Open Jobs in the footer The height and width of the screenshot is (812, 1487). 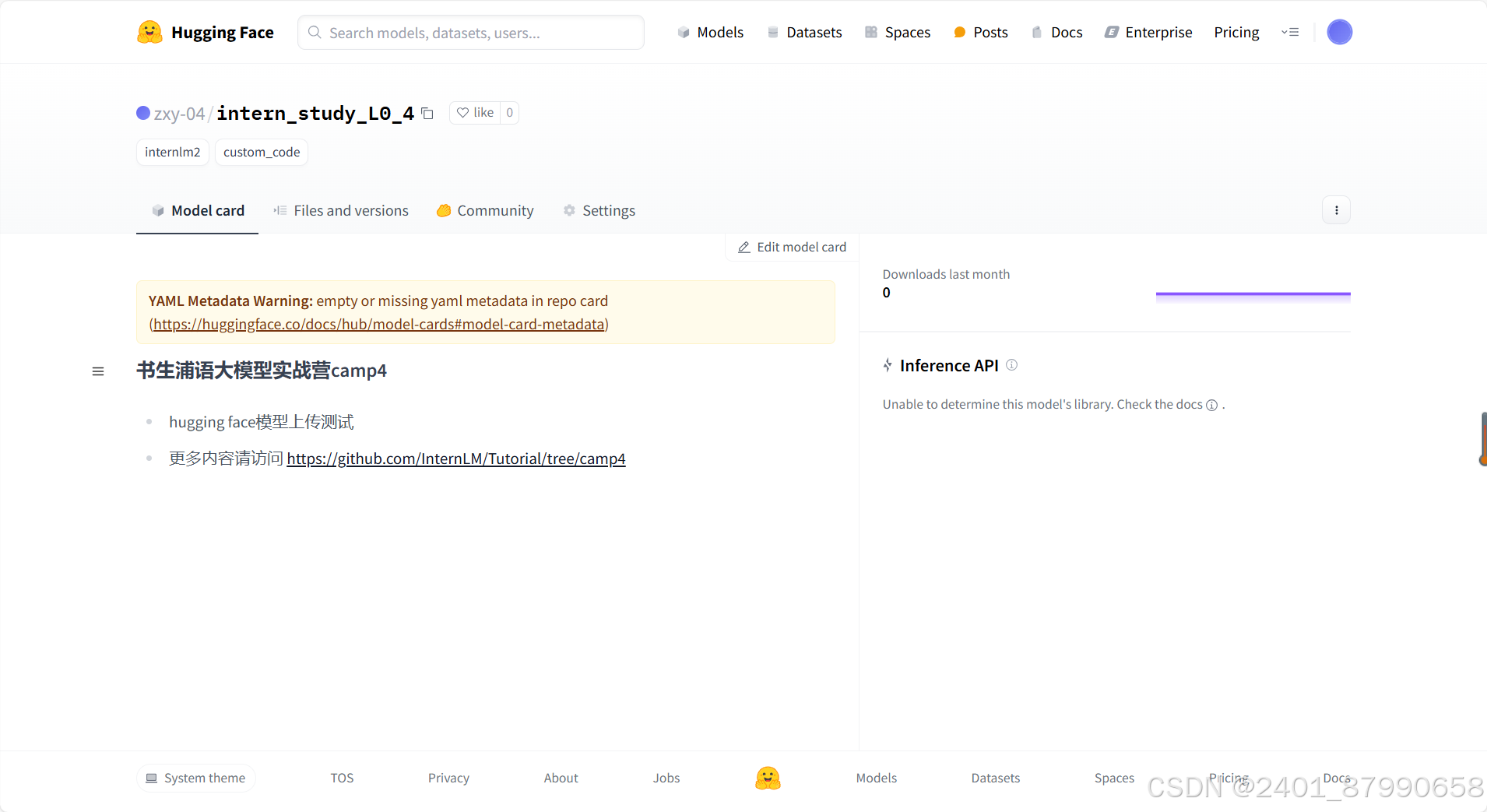pyautogui.click(x=666, y=778)
